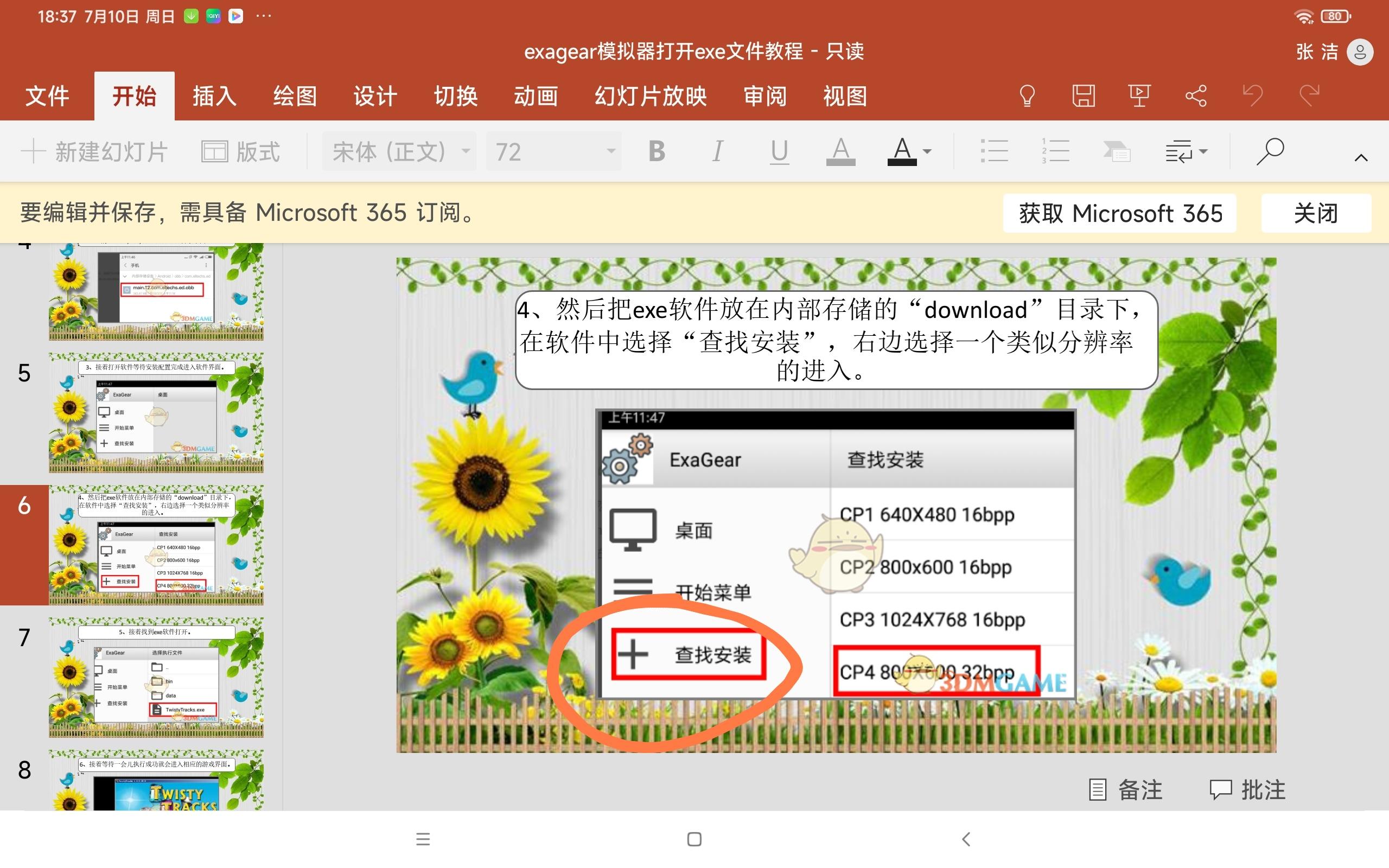Tap the Android home button
The width and height of the screenshot is (1389, 868).
pos(694,839)
